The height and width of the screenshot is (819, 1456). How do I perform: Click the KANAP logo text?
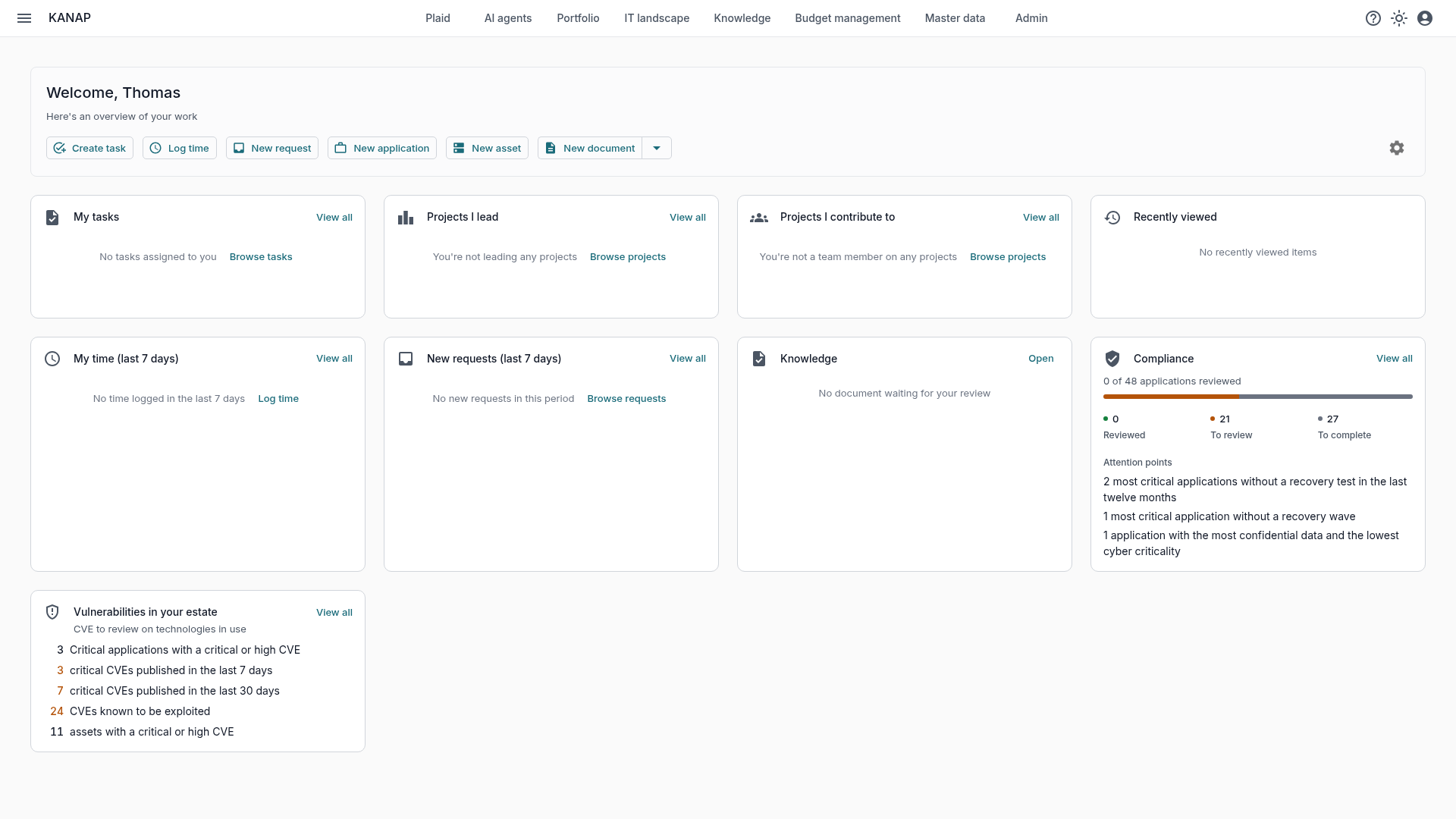click(x=70, y=18)
